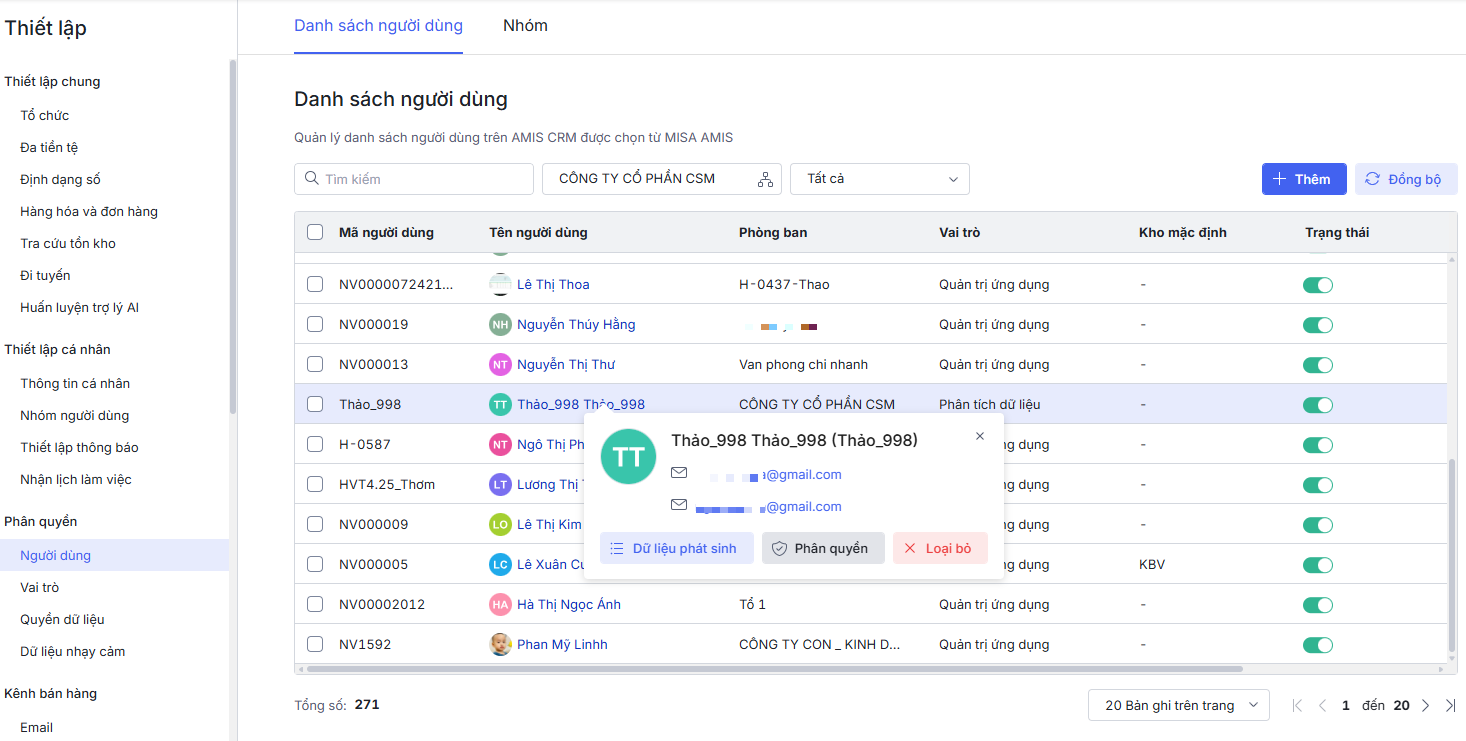Toggle status switch for Lê Thị Thoa

(x=1318, y=285)
